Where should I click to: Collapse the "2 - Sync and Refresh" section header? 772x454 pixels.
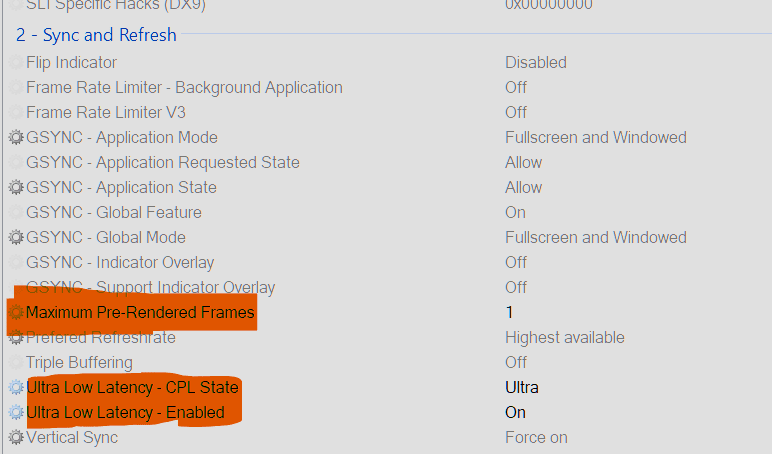click(96, 35)
